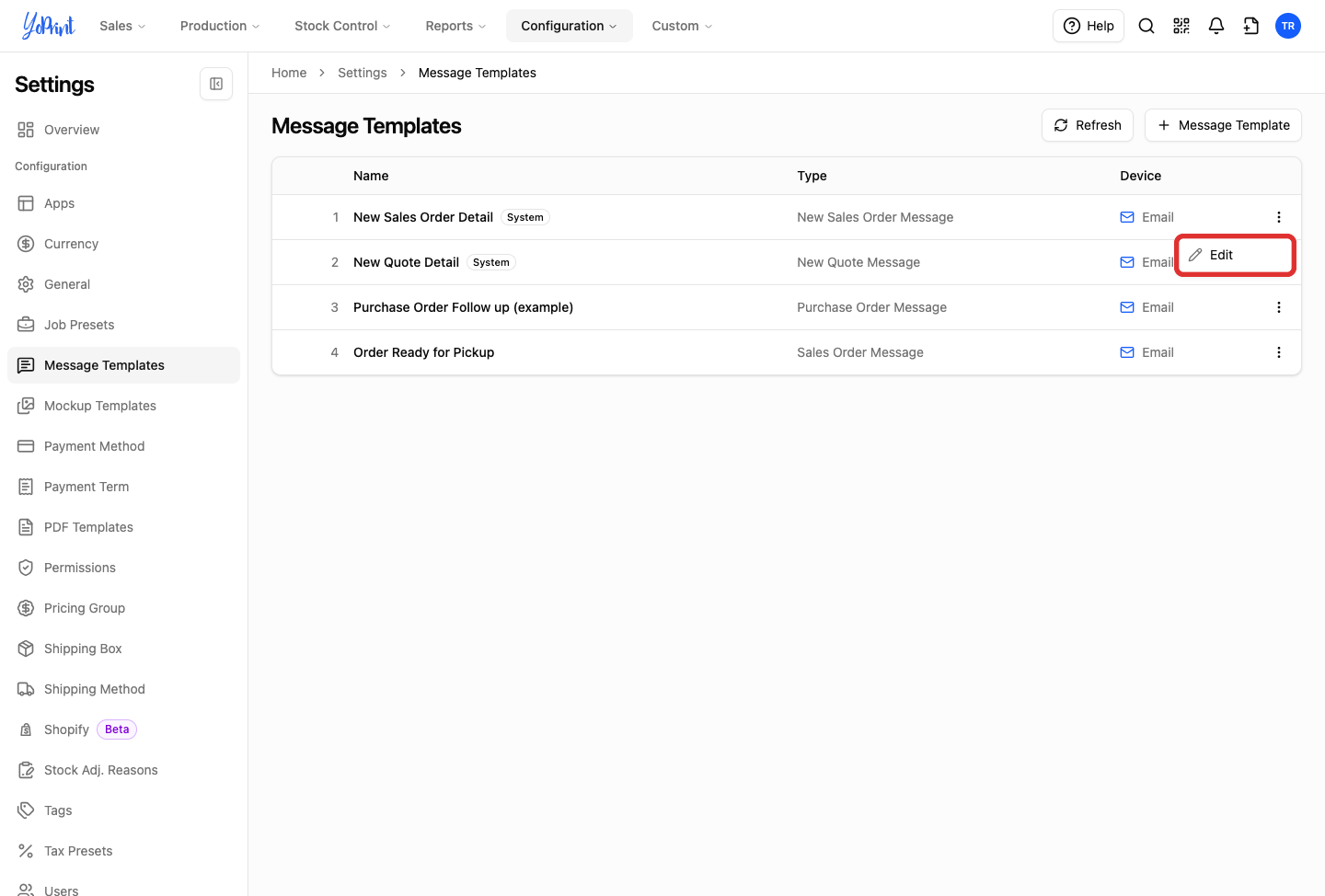This screenshot has width=1325, height=896.
Task: Open the Shipping Box settings
Action: [123, 649]
